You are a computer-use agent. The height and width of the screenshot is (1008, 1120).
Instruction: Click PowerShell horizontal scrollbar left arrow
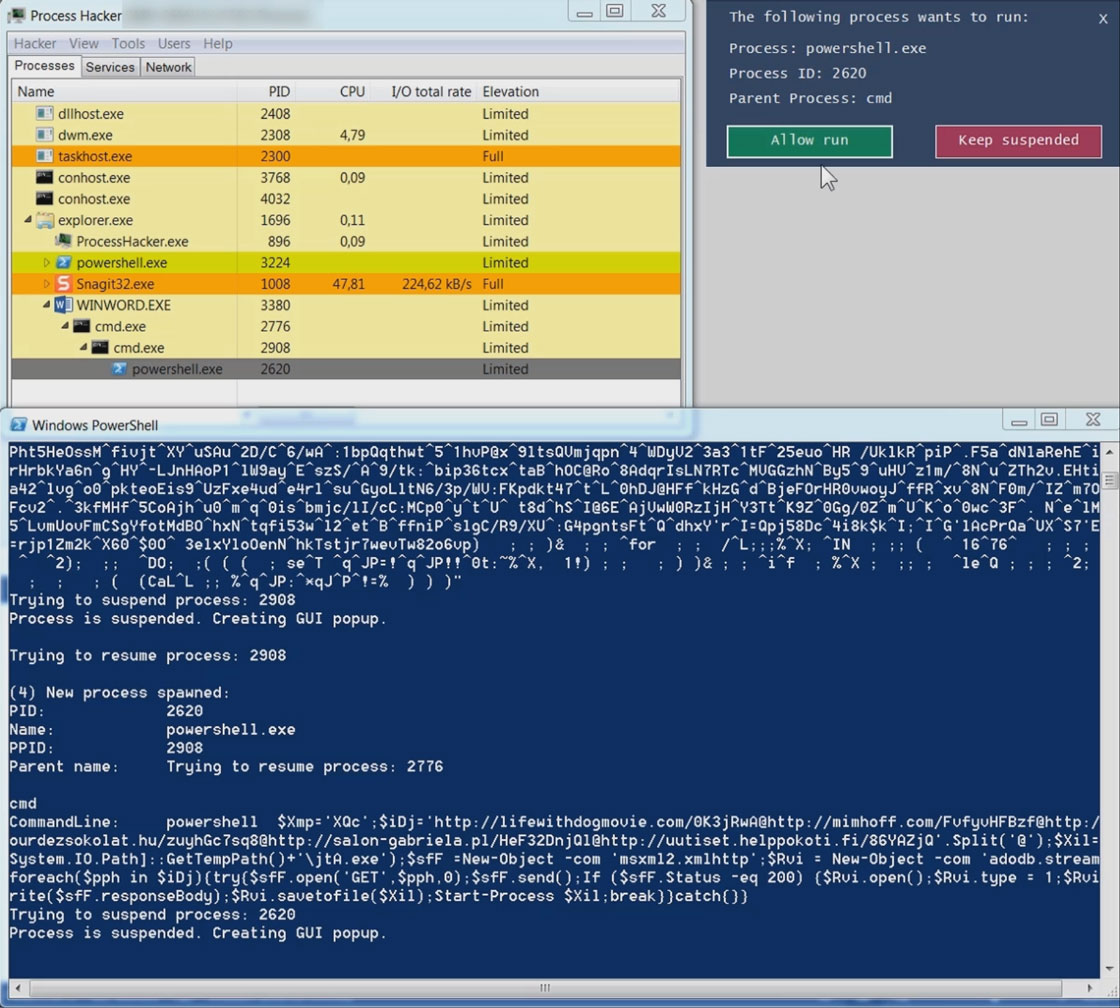pos(18,988)
